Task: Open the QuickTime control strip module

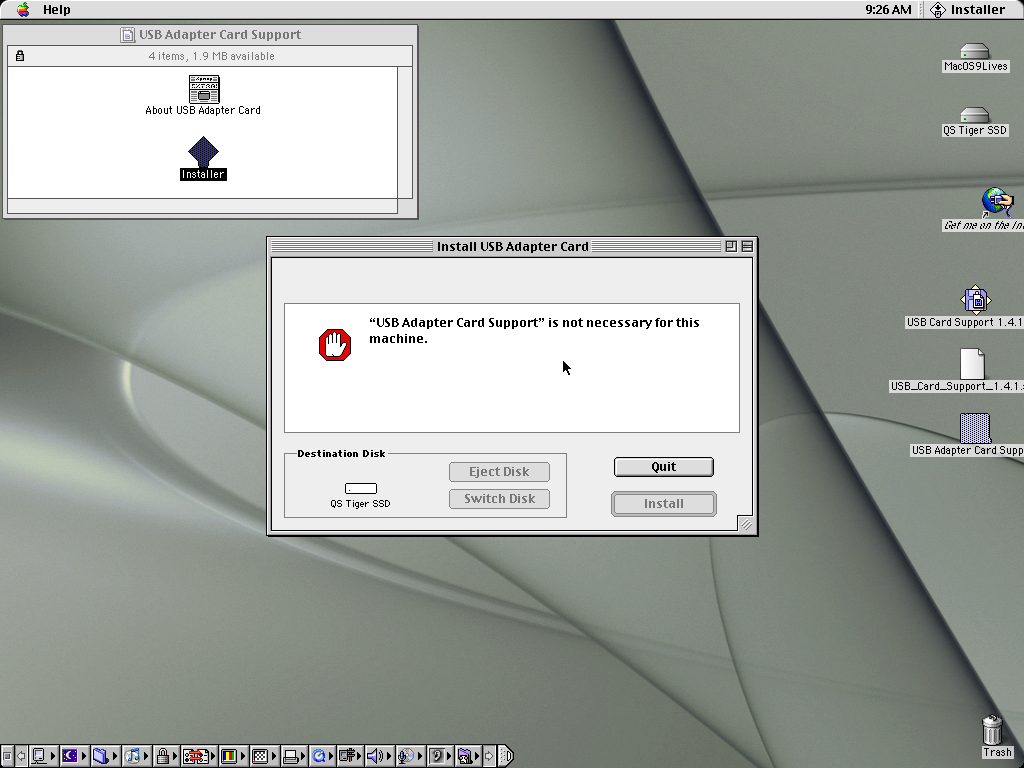Action: (322, 756)
